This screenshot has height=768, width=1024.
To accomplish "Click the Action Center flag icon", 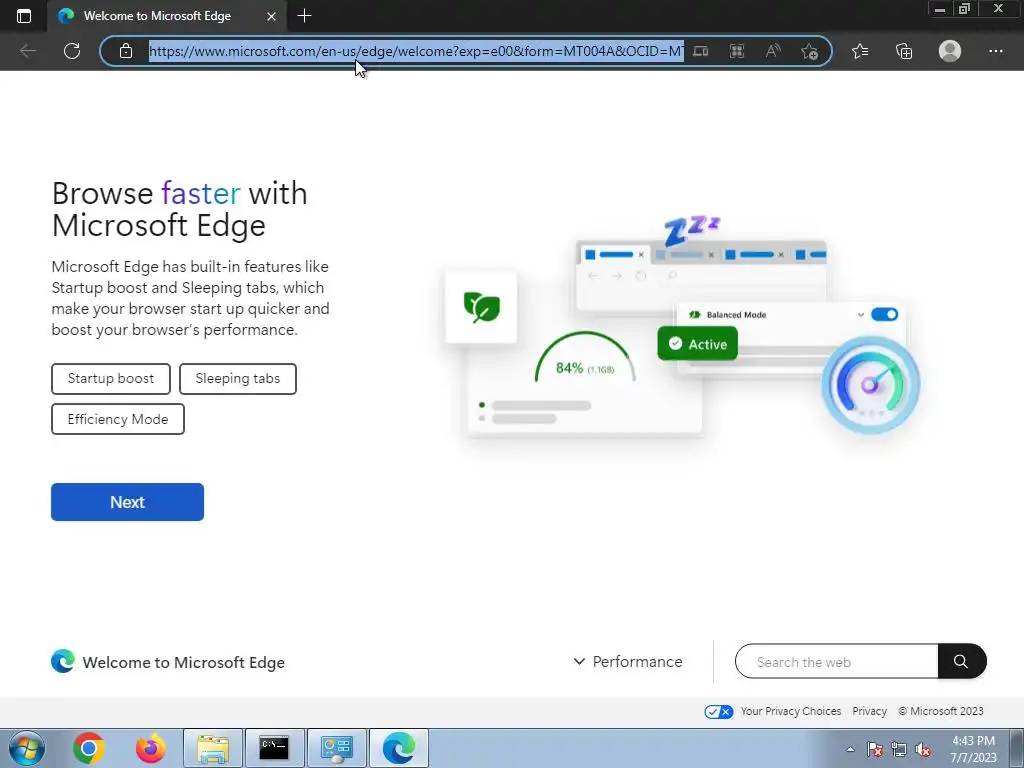I will coord(875,749).
